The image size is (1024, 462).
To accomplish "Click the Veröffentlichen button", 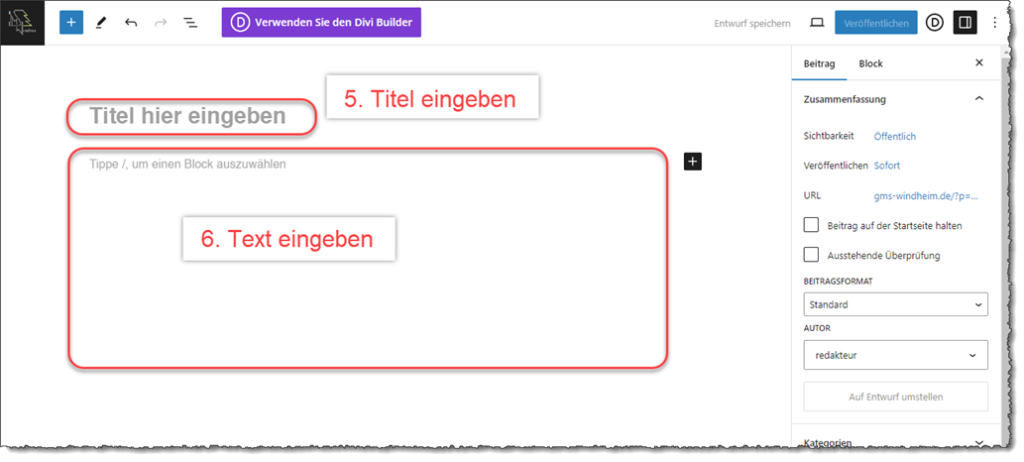I will 876,23.
